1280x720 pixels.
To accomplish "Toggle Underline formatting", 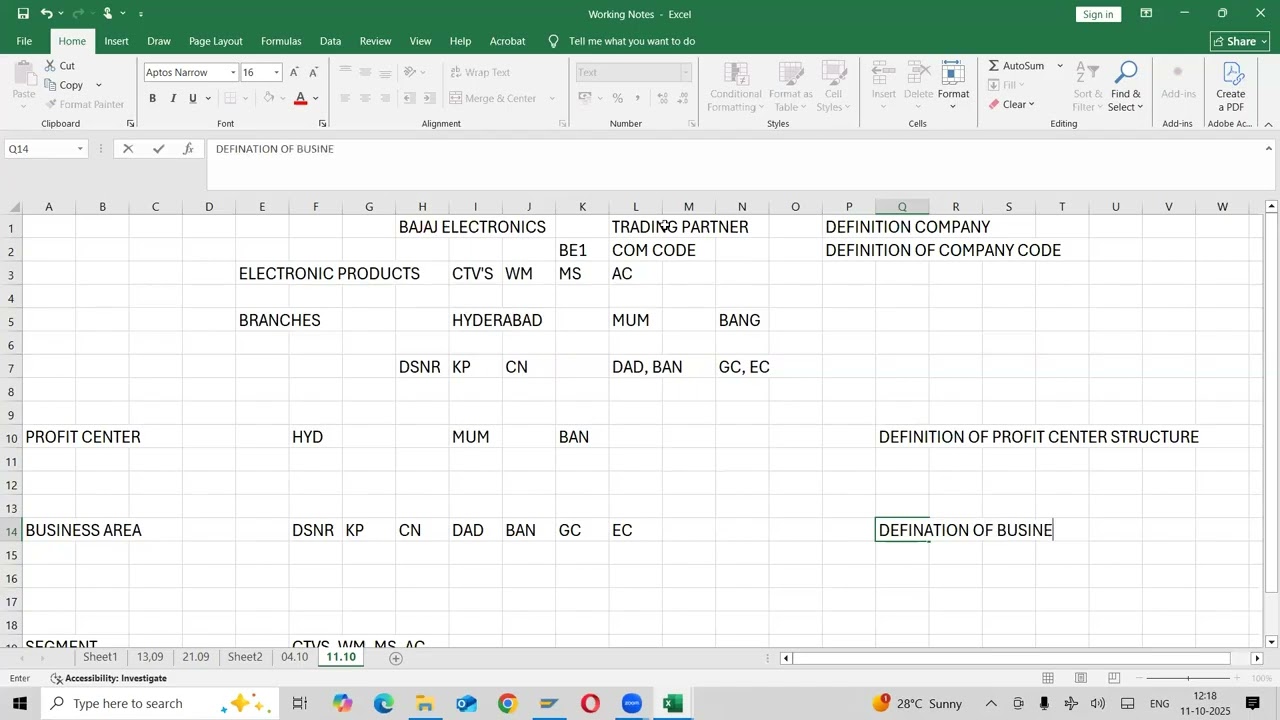I will 193,98.
